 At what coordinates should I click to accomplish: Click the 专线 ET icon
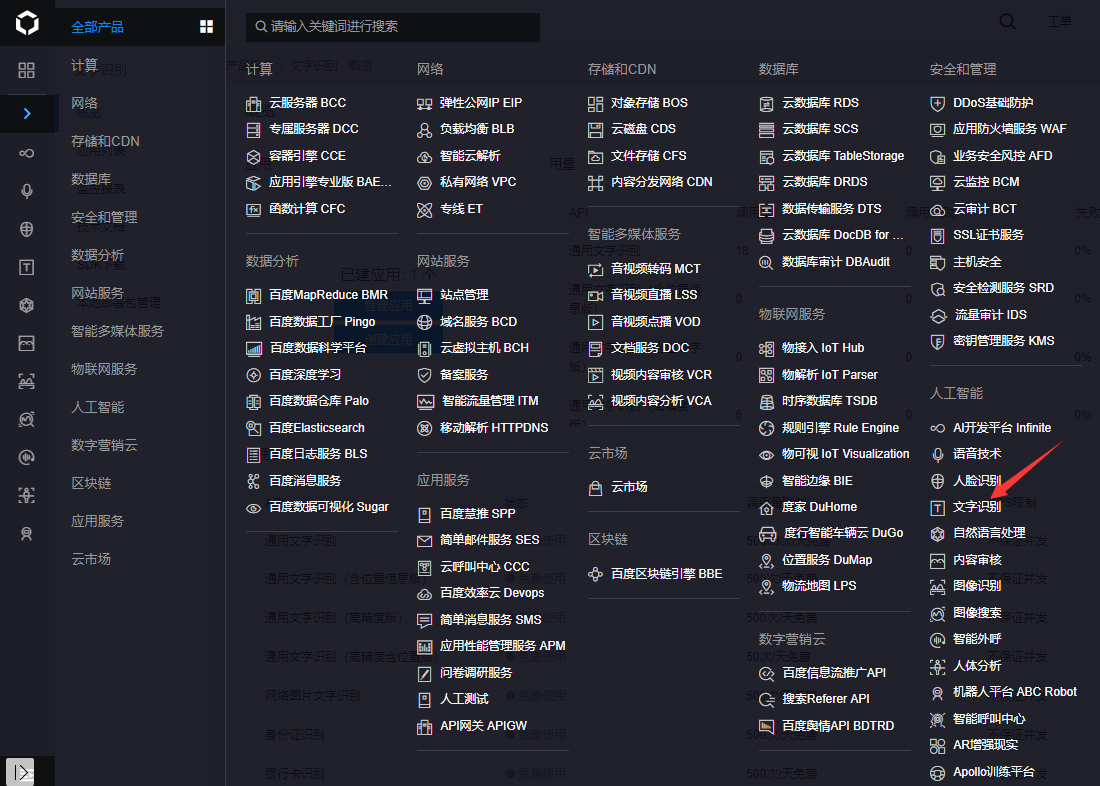424,209
